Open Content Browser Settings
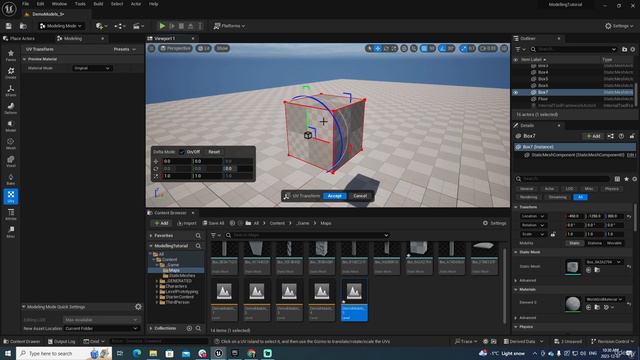This screenshot has width=640, height=360. [494, 223]
